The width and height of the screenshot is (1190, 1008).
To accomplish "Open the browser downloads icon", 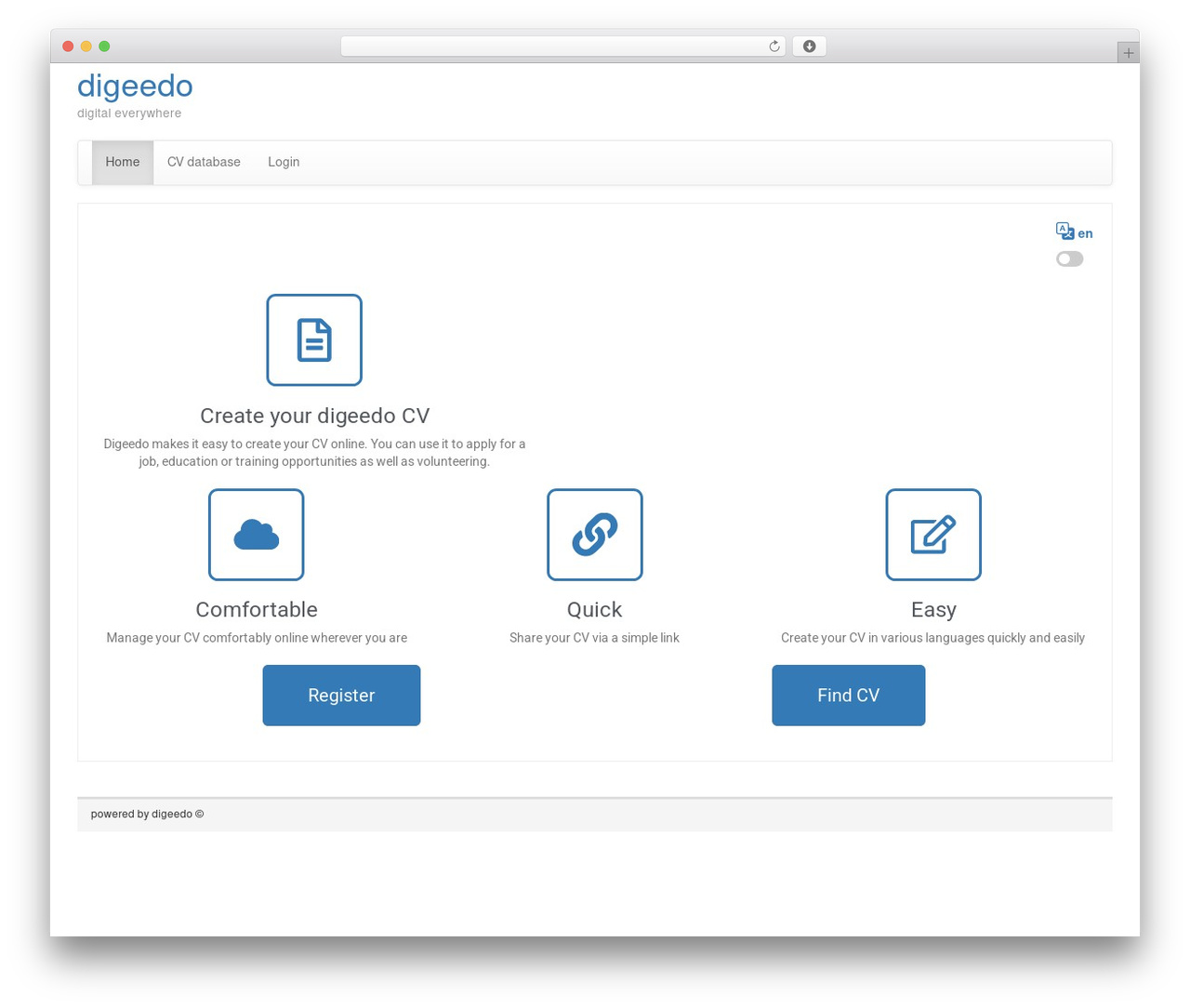I will click(x=810, y=46).
